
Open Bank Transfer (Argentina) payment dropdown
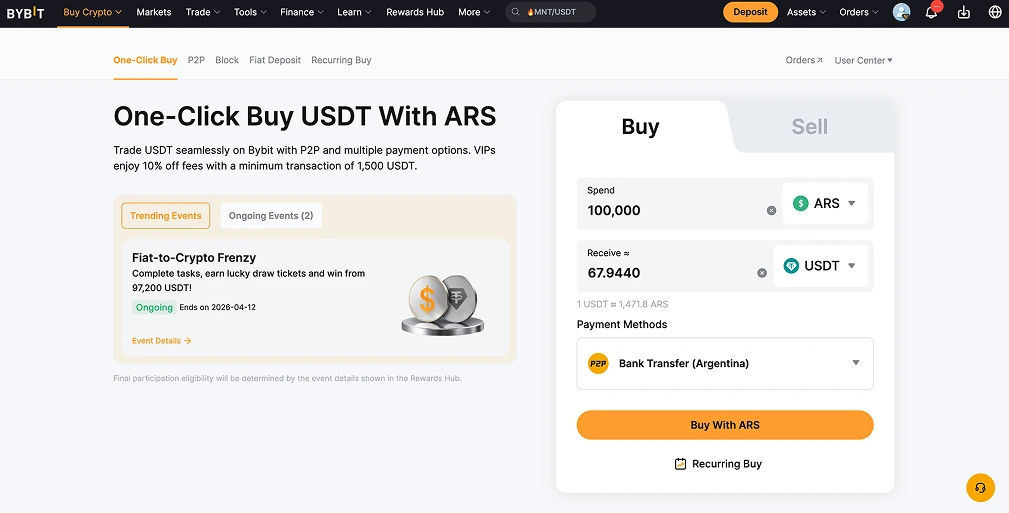(725, 364)
